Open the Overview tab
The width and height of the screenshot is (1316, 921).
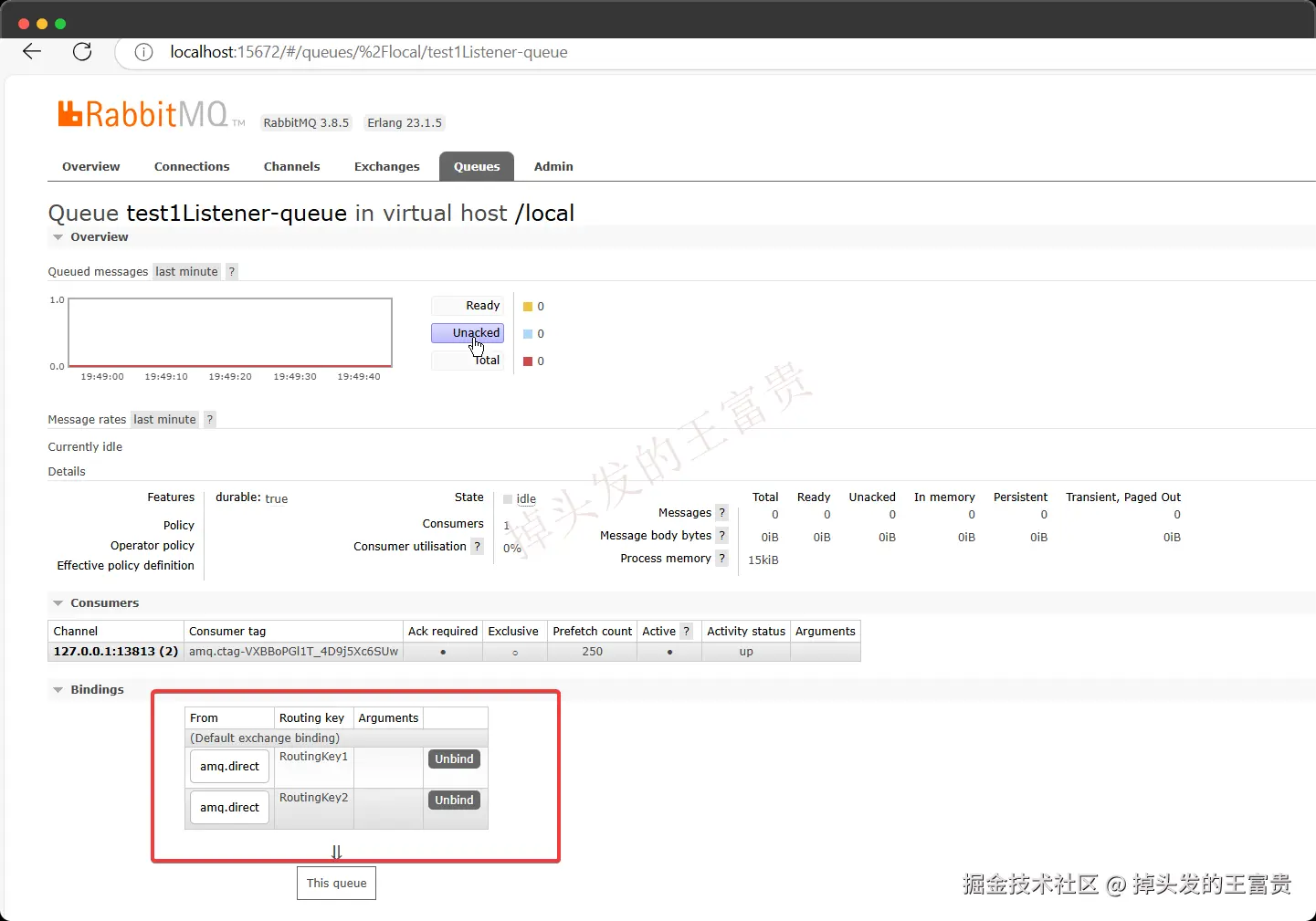click(91, 166)
